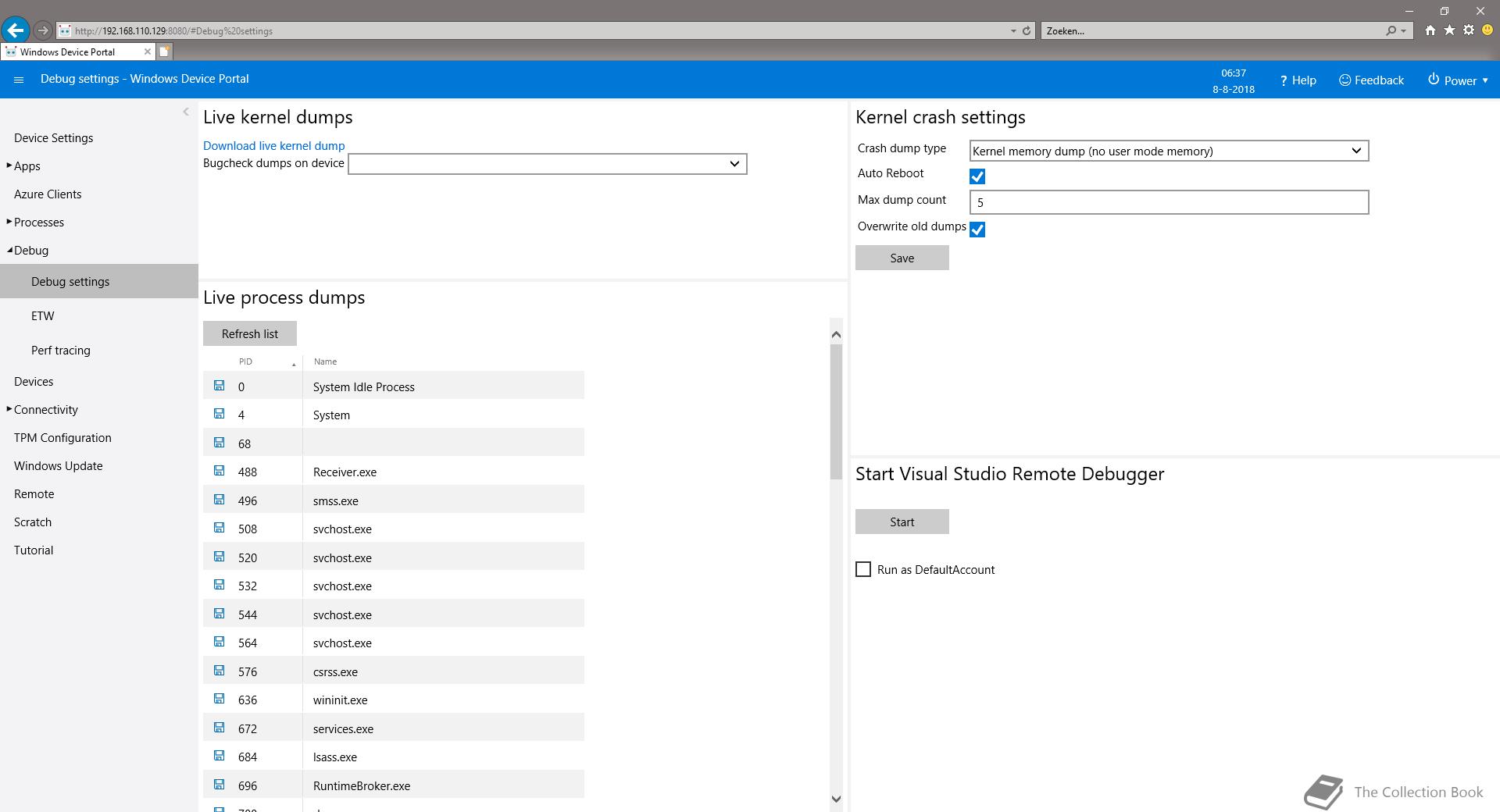Click Max dump count input field
1500x812 pixels.
[1169, 202]
